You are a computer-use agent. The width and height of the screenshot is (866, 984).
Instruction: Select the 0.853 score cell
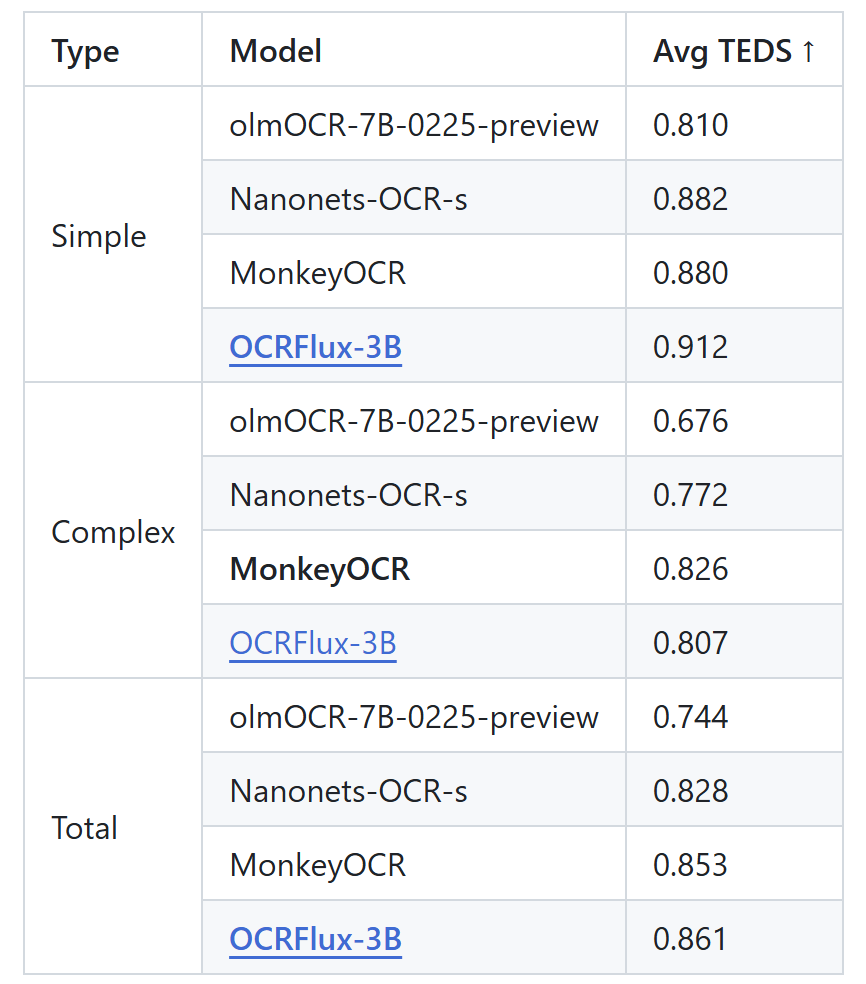pyautogui.click(x=690, y=865)
